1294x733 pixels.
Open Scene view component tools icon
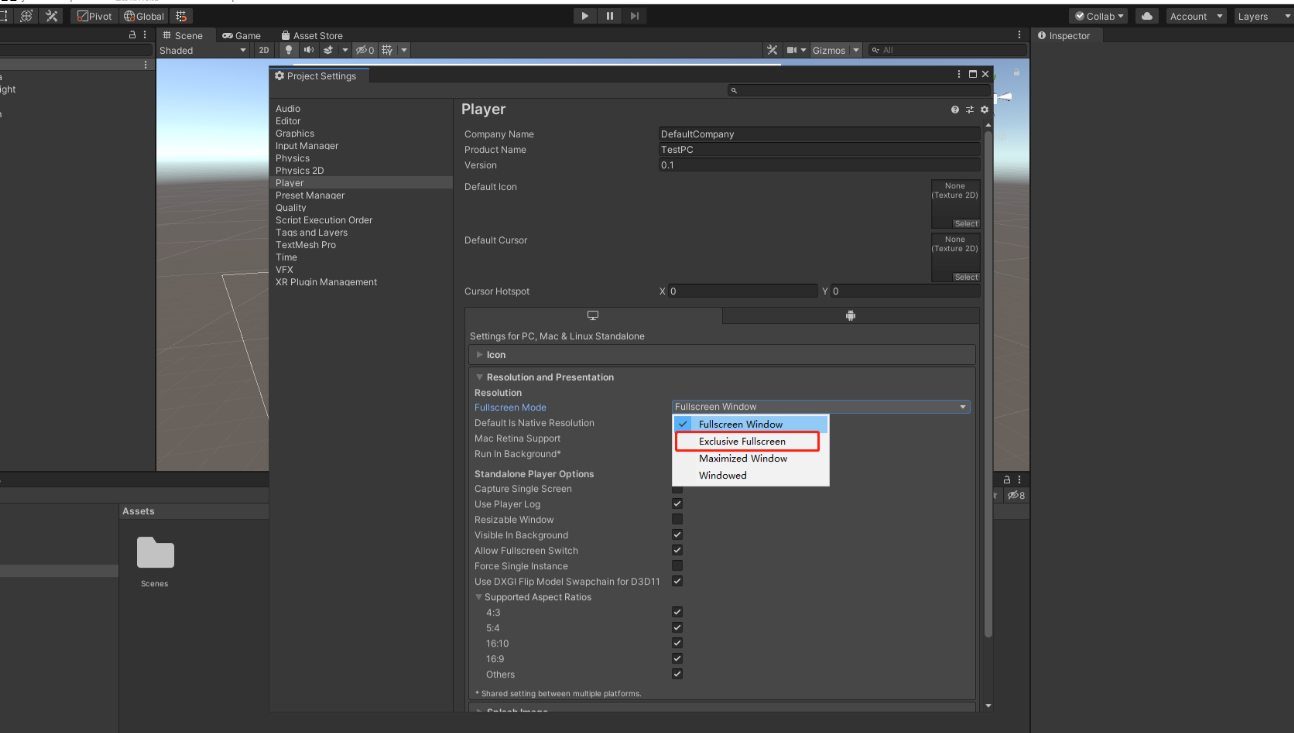[x=772, y=50]
